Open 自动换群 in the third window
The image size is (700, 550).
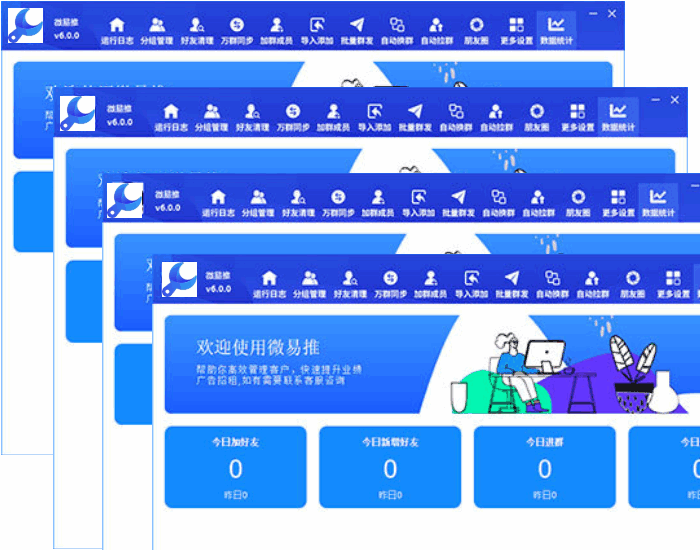point(499,203)
